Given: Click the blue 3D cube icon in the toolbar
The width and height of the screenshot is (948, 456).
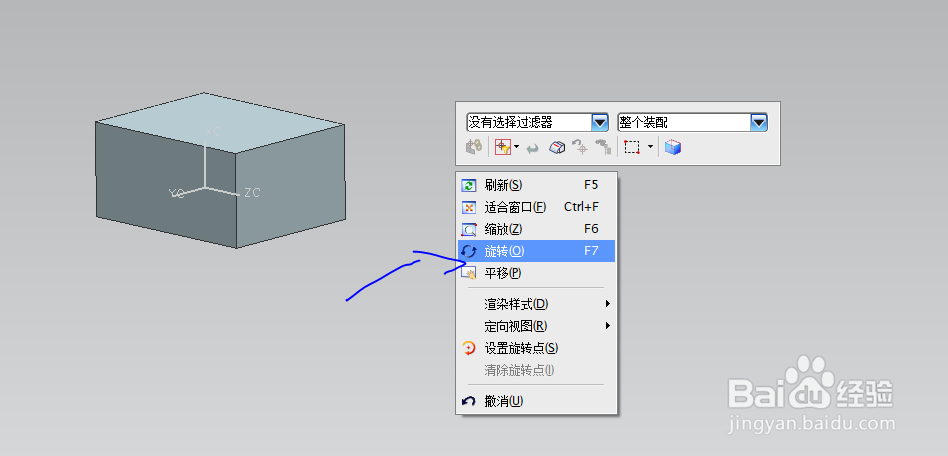Looking at the screenshot, I should 673,147.
